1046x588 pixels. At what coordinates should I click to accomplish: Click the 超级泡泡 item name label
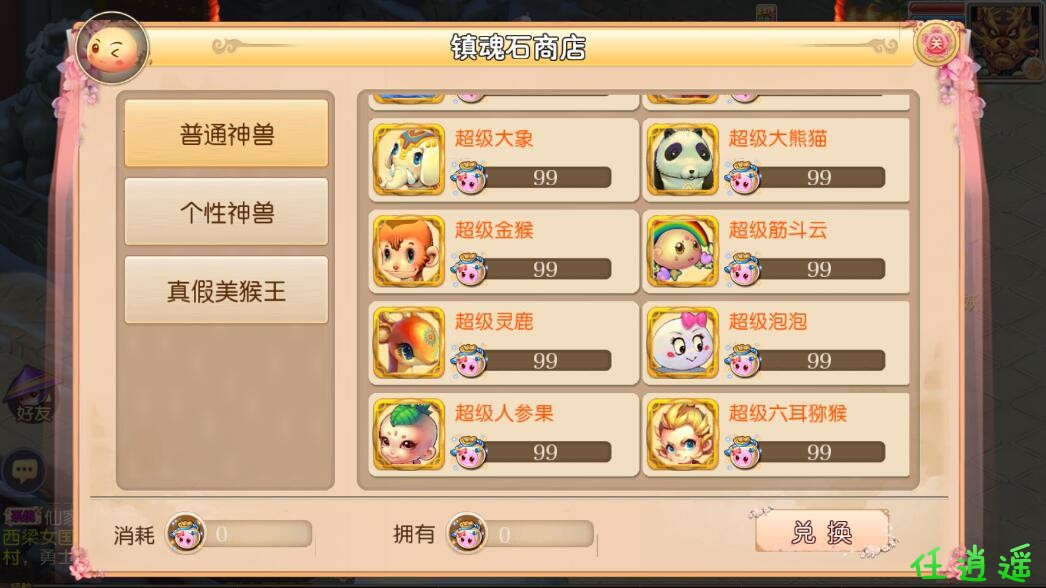click(768, 322)
